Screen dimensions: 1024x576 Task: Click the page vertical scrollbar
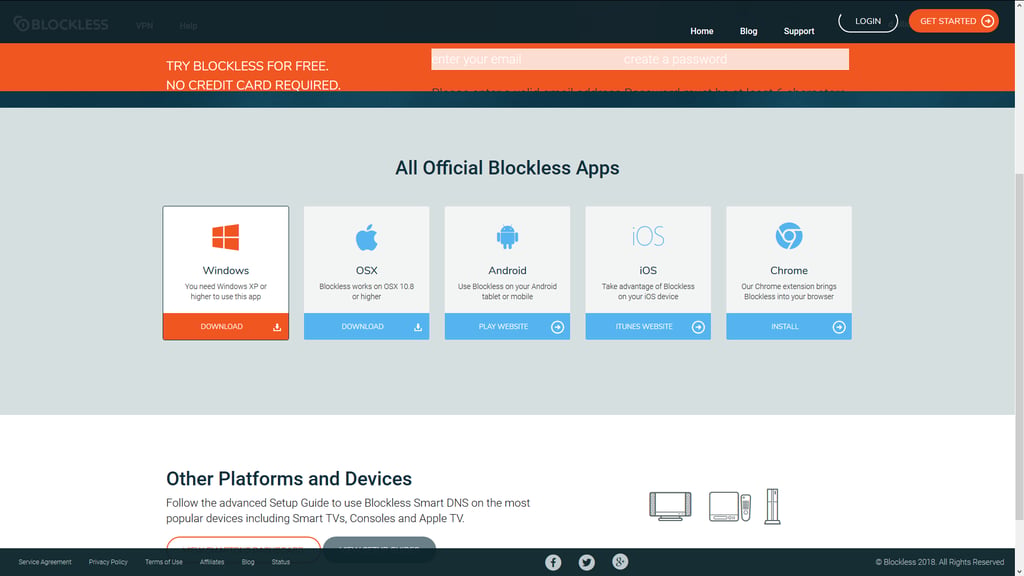(1019, 346)
